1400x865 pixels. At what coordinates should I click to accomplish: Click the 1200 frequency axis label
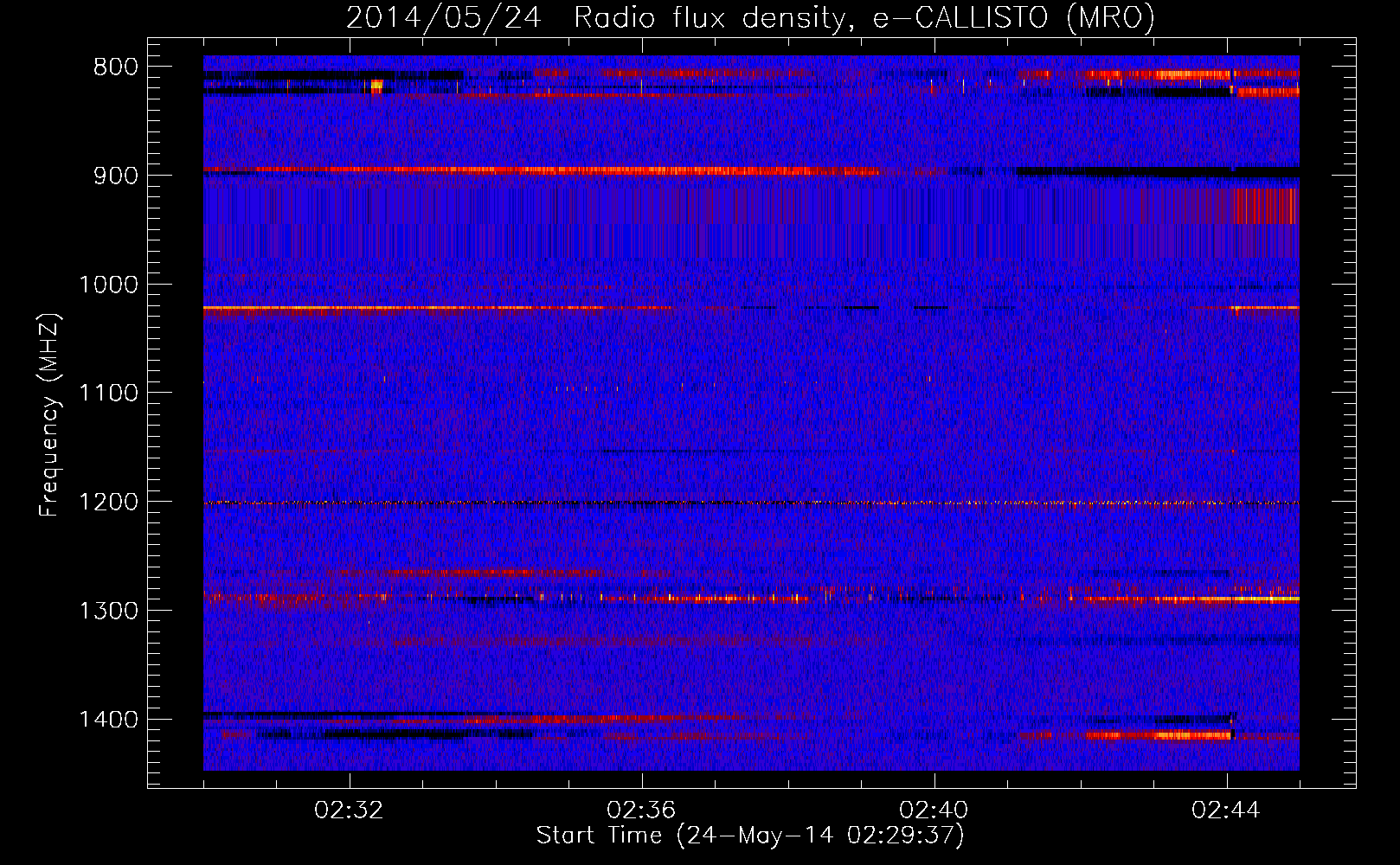108,503
